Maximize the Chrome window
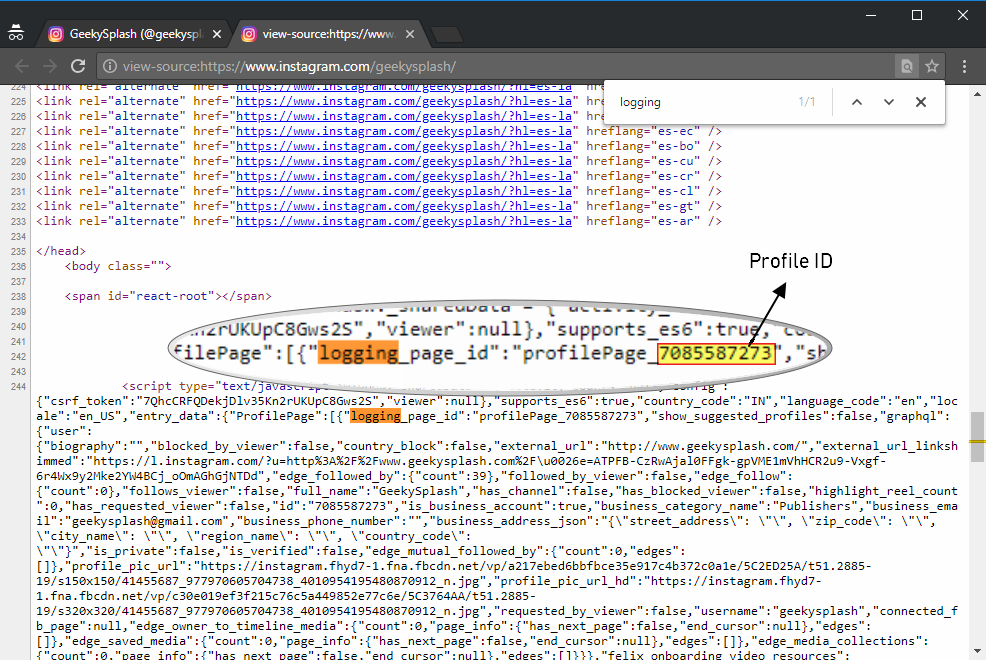 click(x=917, y=14)
